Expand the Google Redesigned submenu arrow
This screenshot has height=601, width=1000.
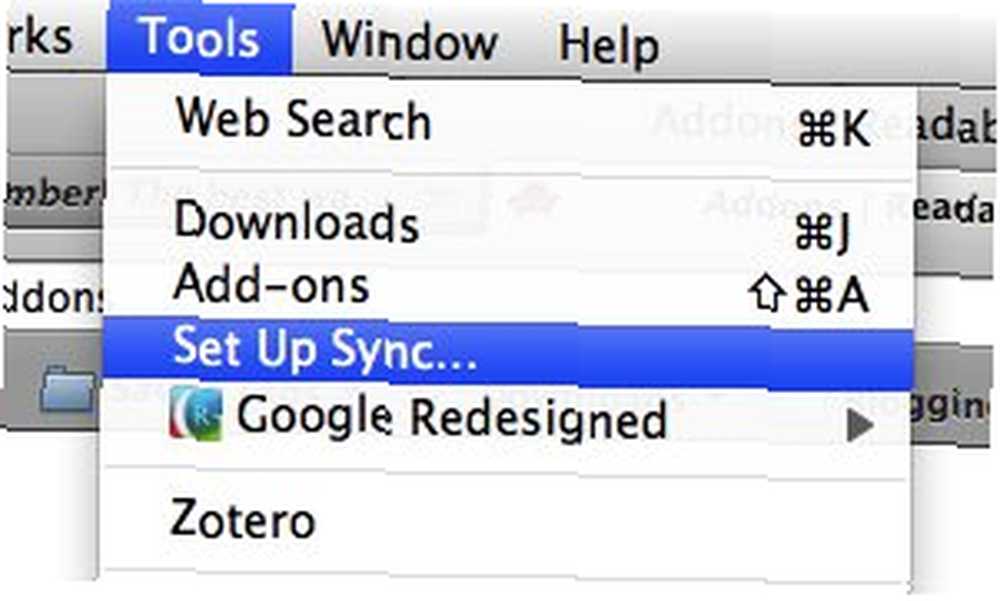[x=860, y=425]
